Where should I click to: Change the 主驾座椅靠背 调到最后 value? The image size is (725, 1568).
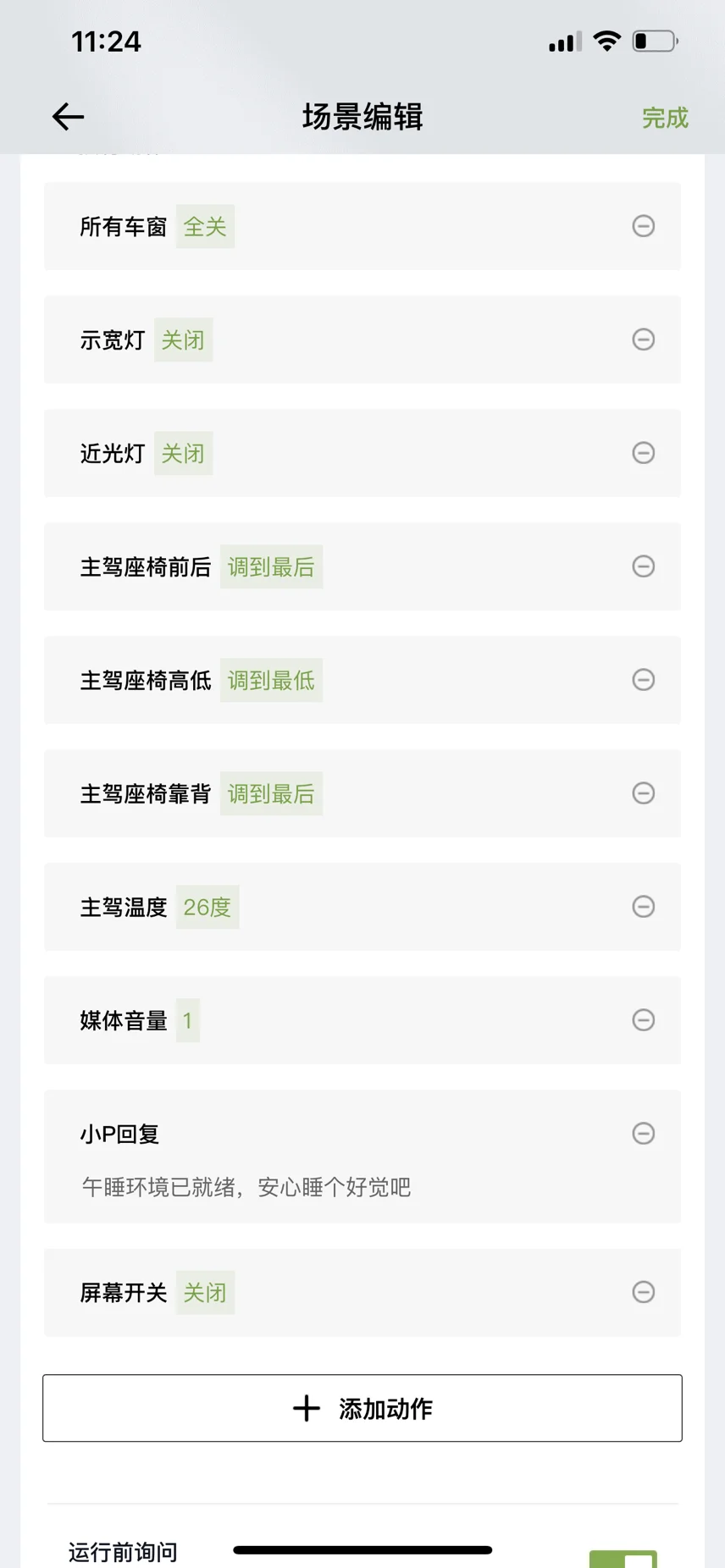tap(271, 794)
